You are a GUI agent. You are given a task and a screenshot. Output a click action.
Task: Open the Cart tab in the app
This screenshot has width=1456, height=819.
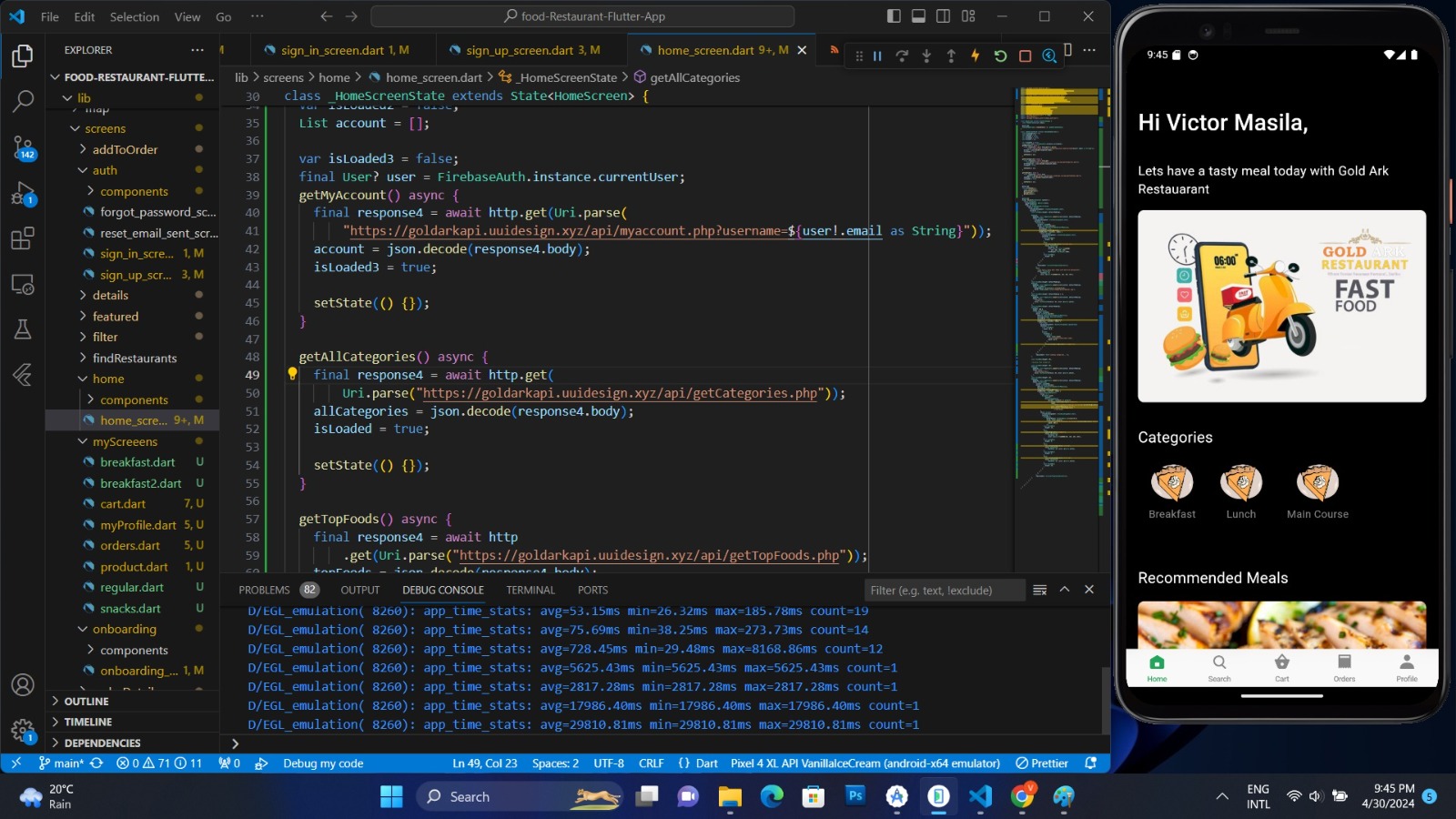[1281, 667]
